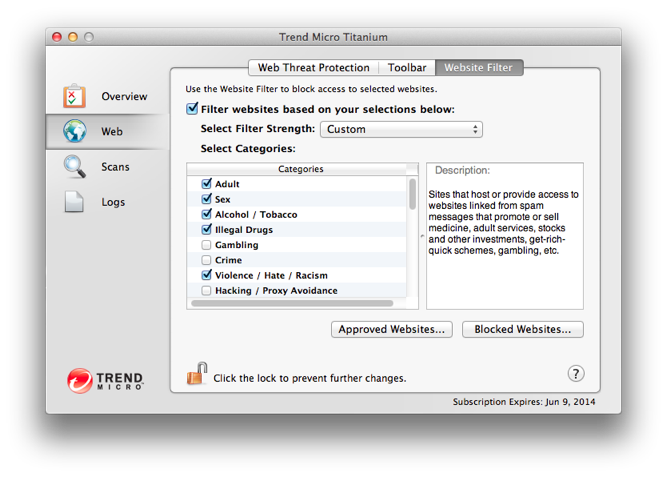
Task: Open the Filter Strength Custom dropdown
Action: [x=401, y=129]
